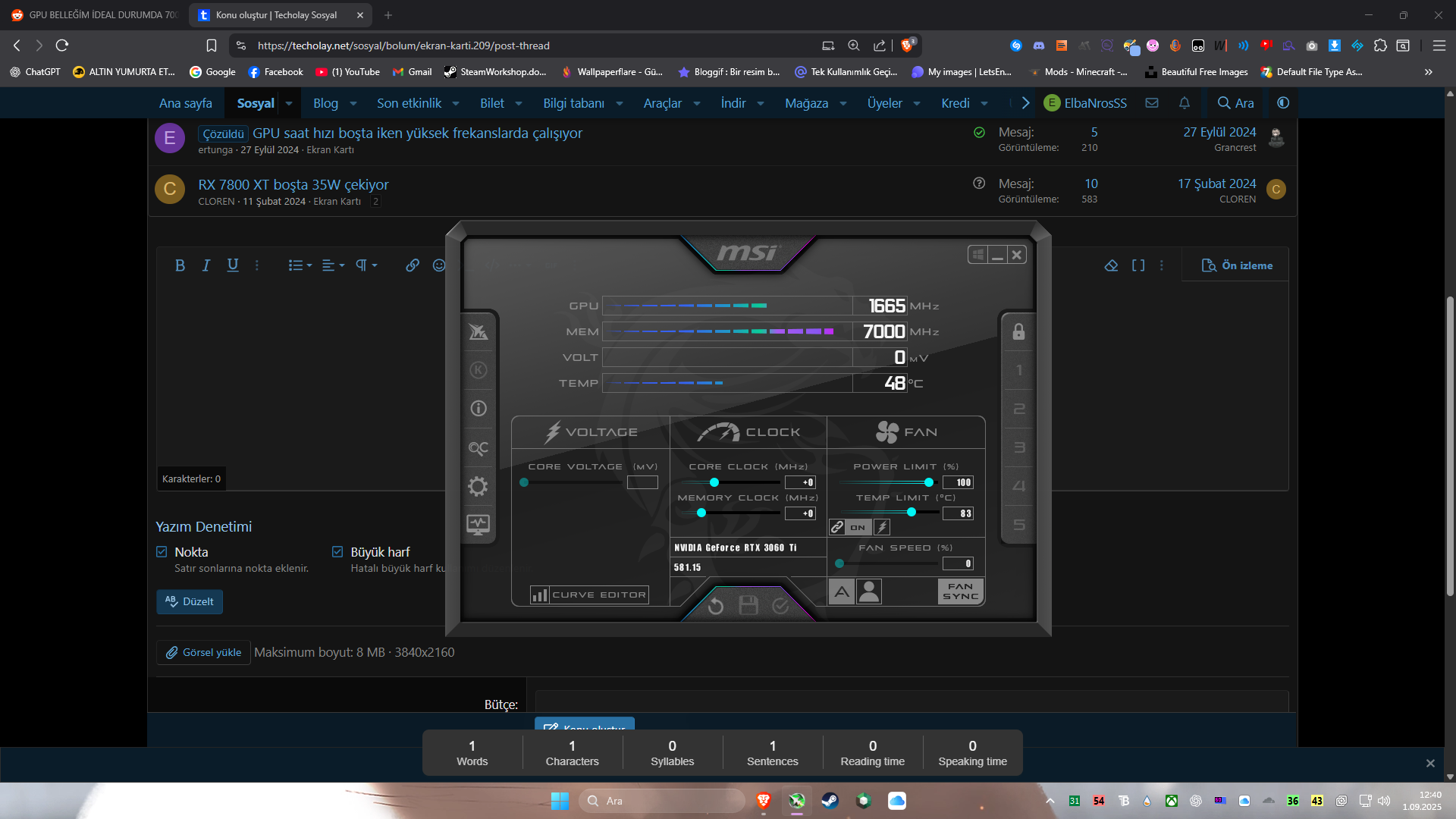Viewport: 1456px width, 819px height.
Task: Save current Afterburner settings to profile
Action: pos(748,605)
